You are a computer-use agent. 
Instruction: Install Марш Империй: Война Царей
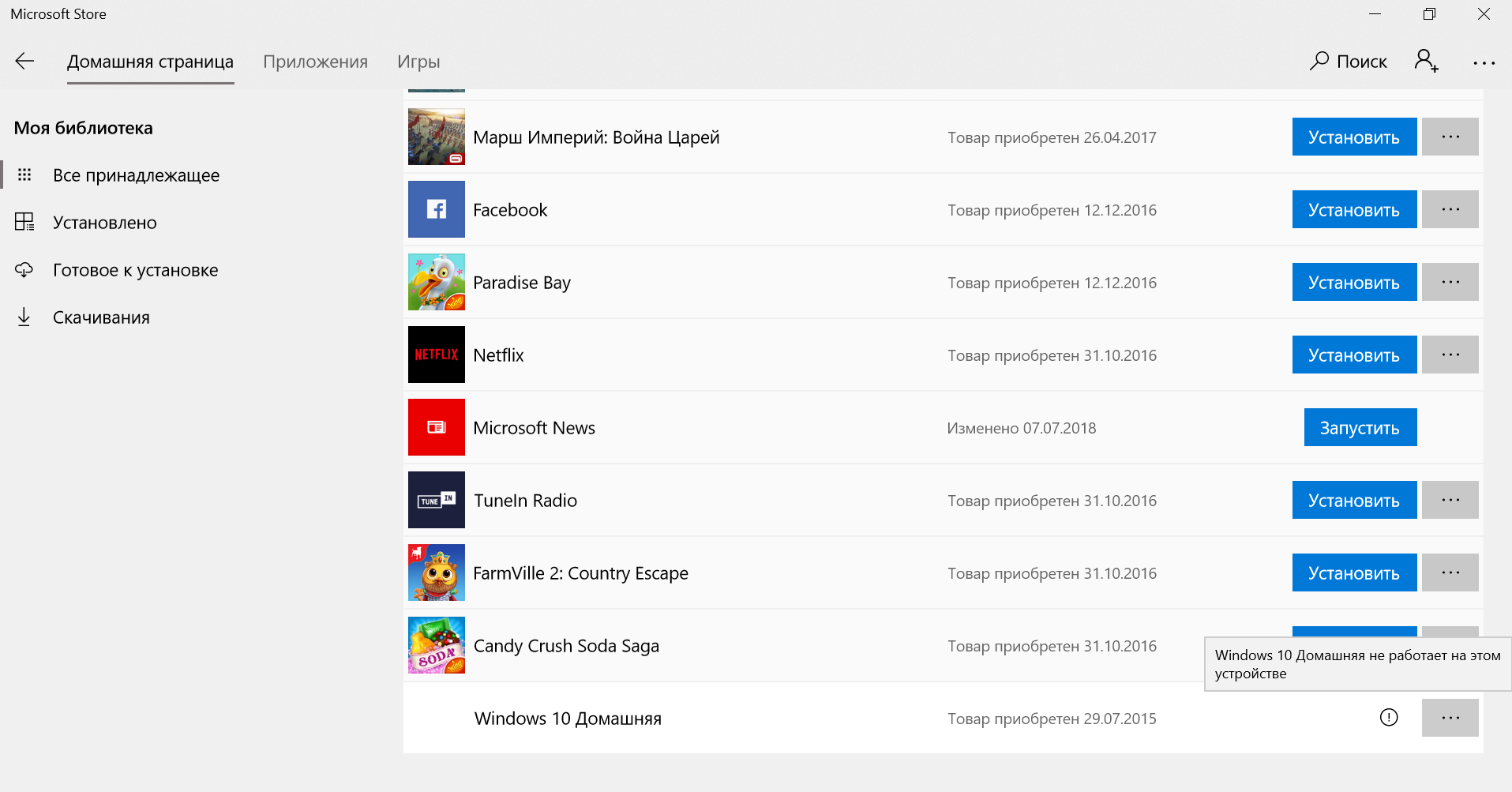1354,137
